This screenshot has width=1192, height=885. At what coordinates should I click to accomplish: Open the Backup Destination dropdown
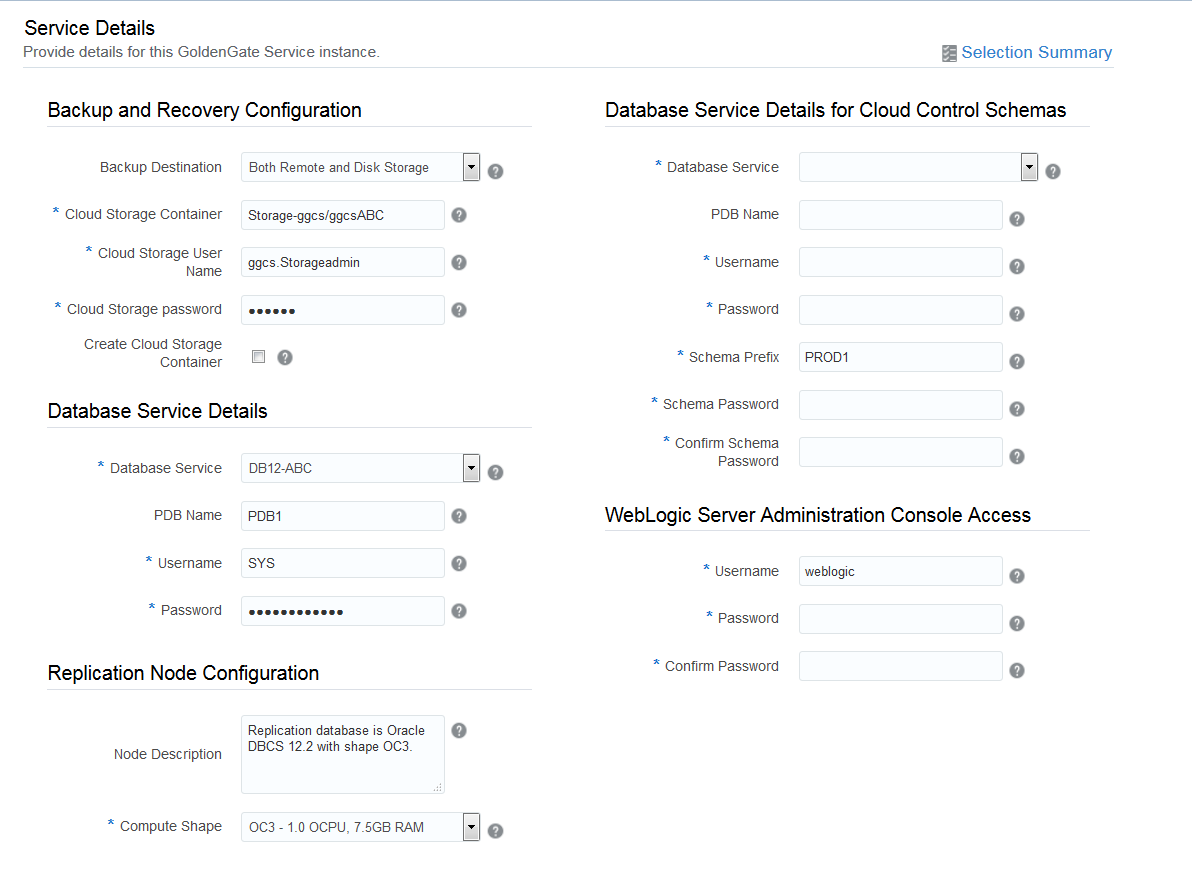[470, 167]
